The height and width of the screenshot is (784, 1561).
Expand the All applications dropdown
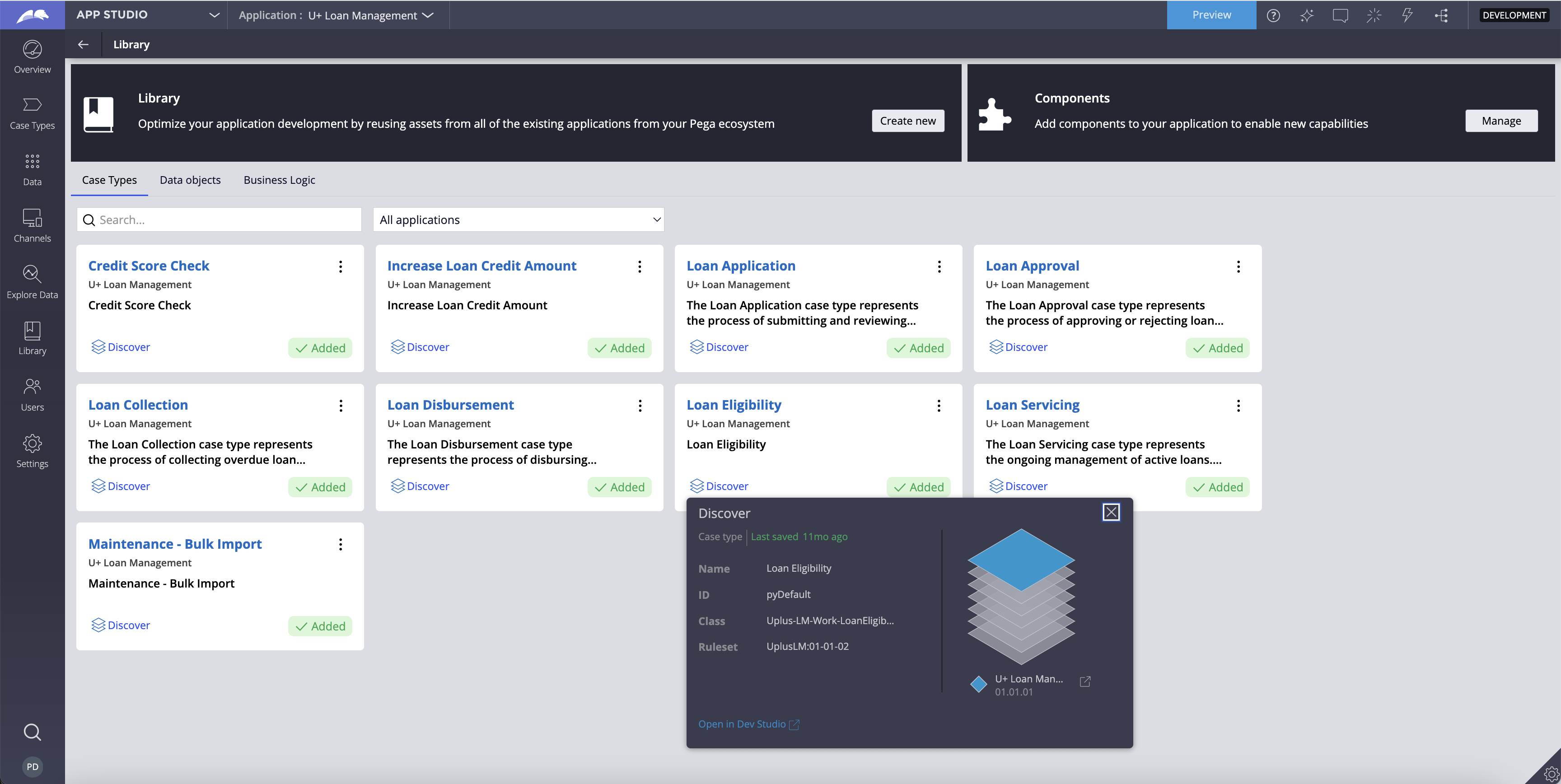point(519,220)
